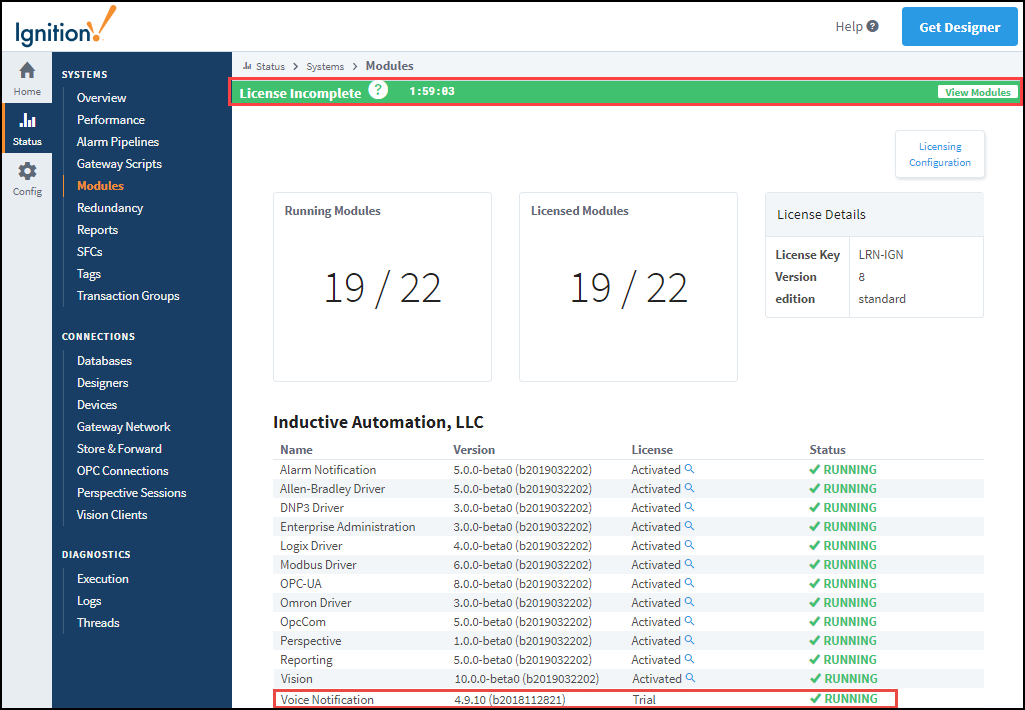Open Designers connections page
The height and width of the screenshot is (710, 1025).
coord(103,383)
